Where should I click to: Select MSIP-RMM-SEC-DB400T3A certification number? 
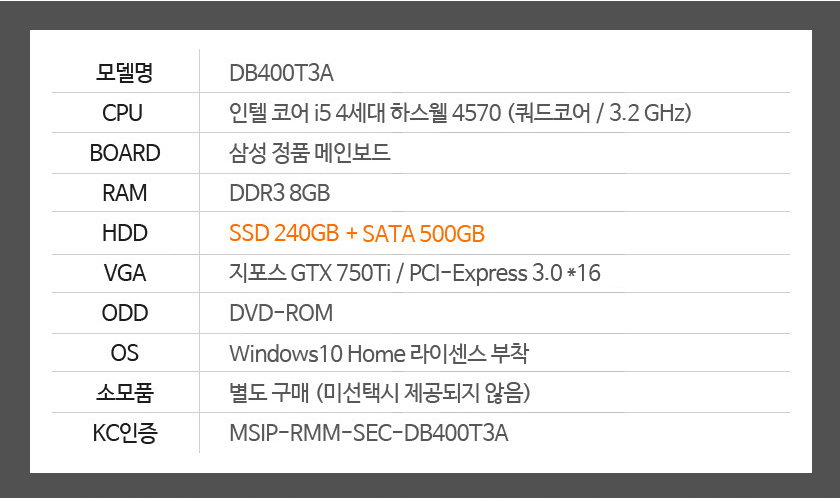click(369, 433)
